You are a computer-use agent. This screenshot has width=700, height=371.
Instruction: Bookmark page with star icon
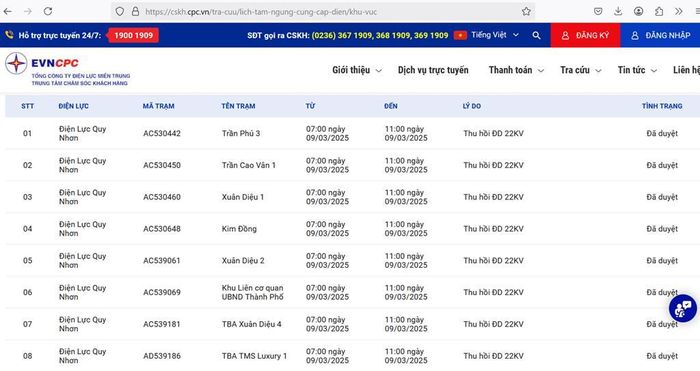526,11
